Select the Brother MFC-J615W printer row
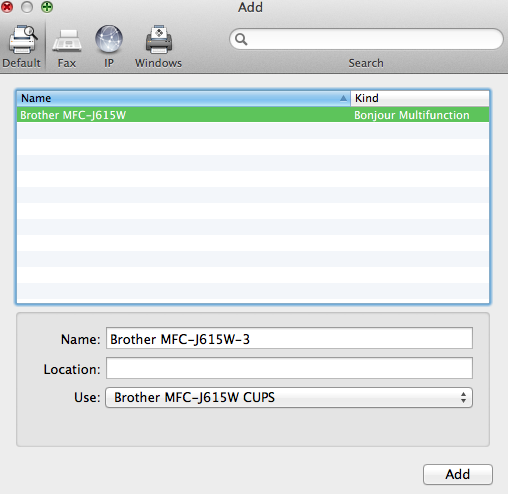The width and height of the screenshot is (508, 494). point(253,115)
